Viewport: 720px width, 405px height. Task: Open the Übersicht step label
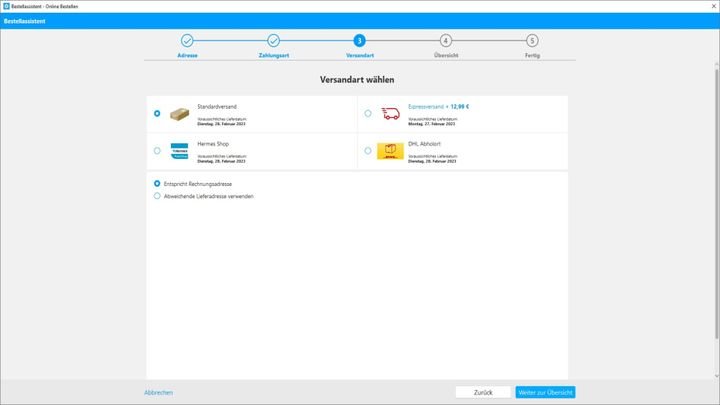tap(446, 56)
